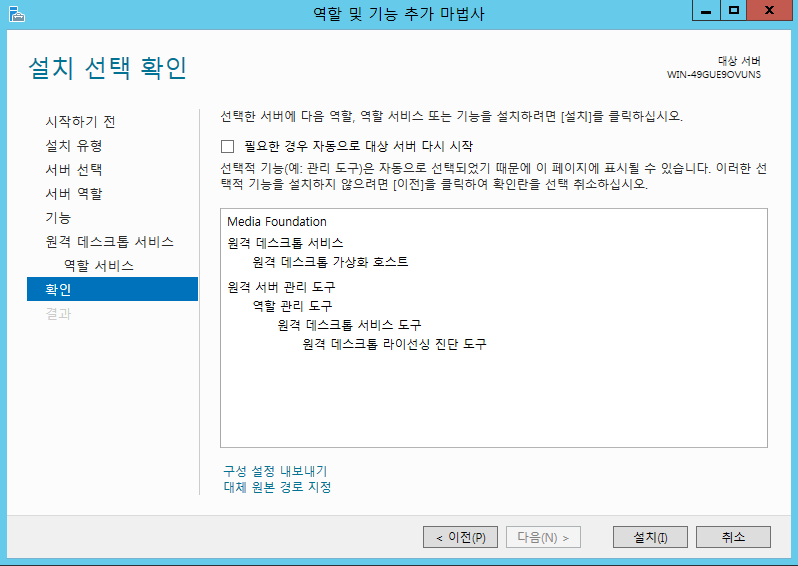Switch to 기능 step
Viewport: 798px width, 566px height.
[x=58, y=217]
